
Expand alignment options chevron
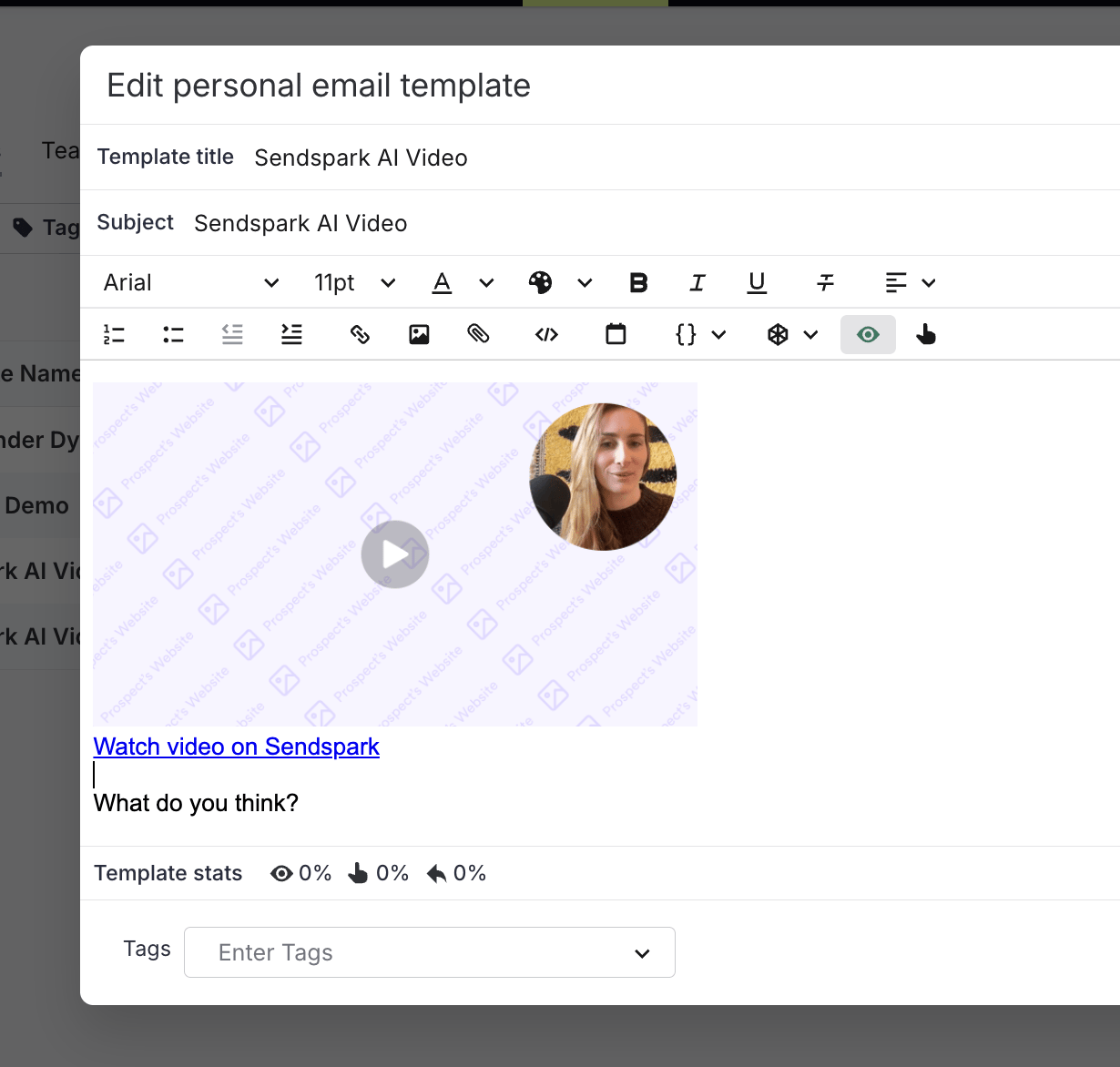pyautogui.click(x=929, y=283)
